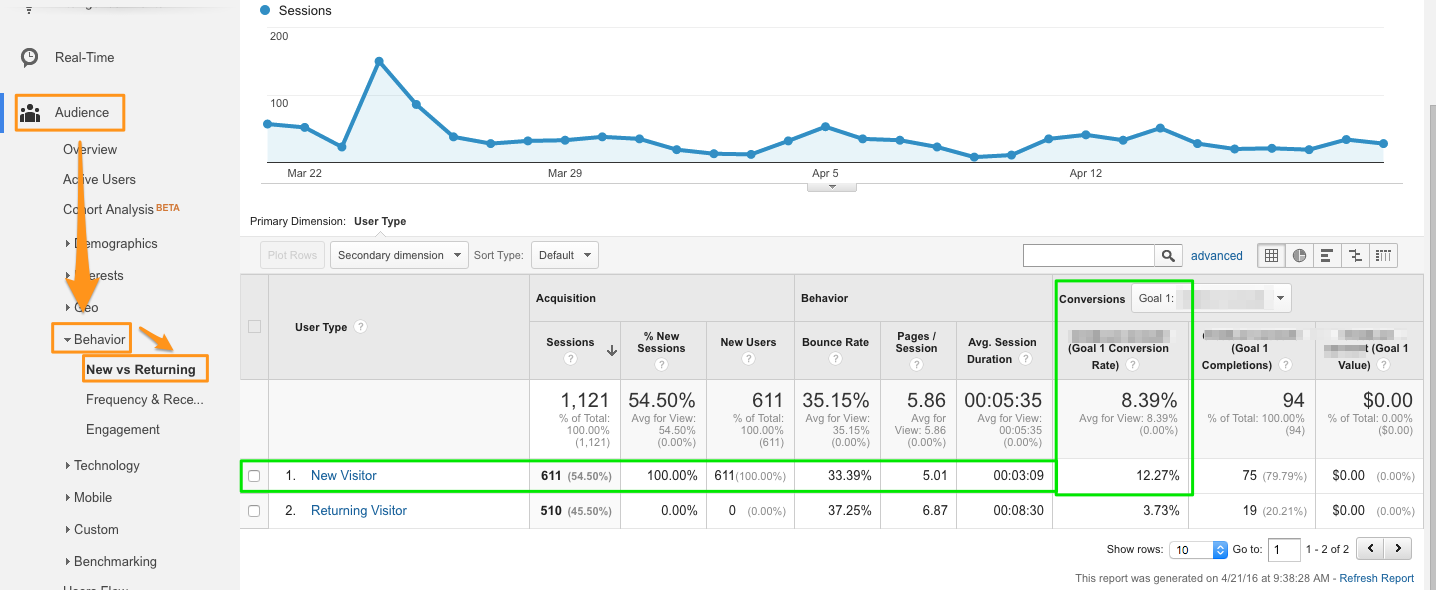Open the Engagement report

point(123,429)
